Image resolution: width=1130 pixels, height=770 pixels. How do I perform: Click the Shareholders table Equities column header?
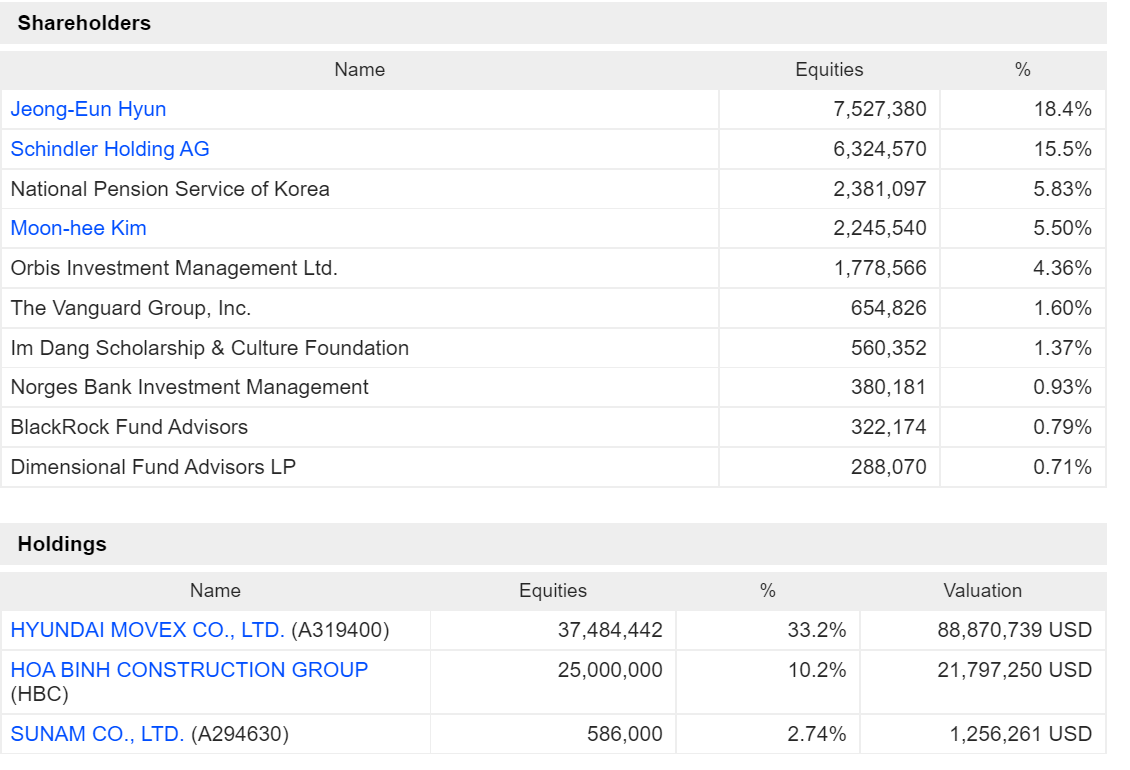[829, 70]
